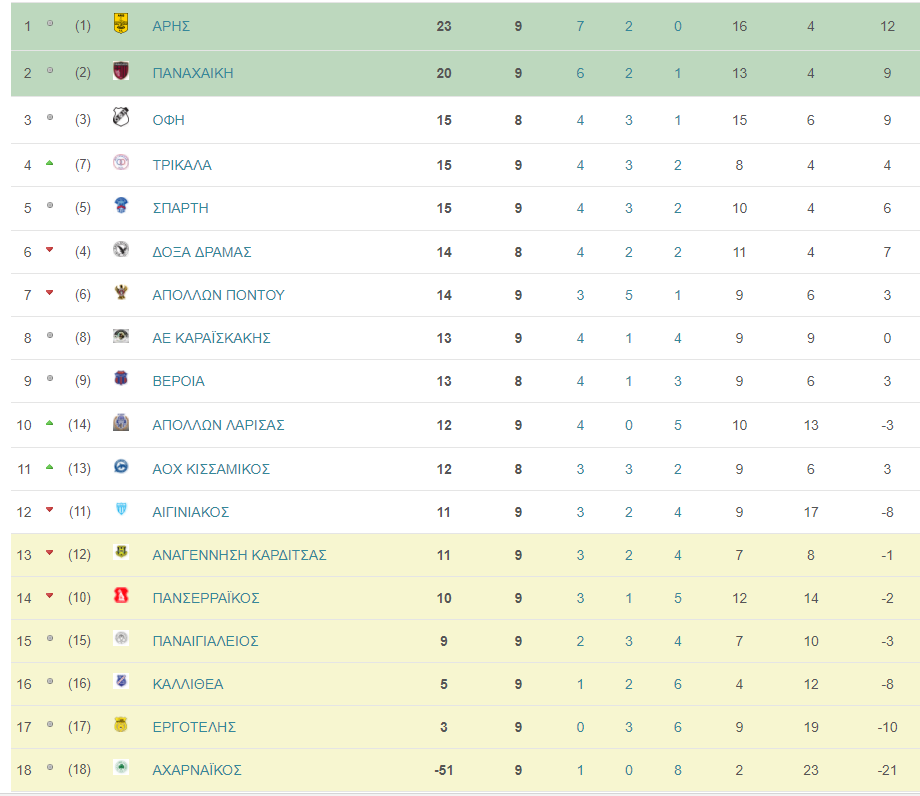Screen dimensions: 920x796
Task: Click the ΕΡΓΟΤΕΛΗΣ yellow crest
Action: 121,725
